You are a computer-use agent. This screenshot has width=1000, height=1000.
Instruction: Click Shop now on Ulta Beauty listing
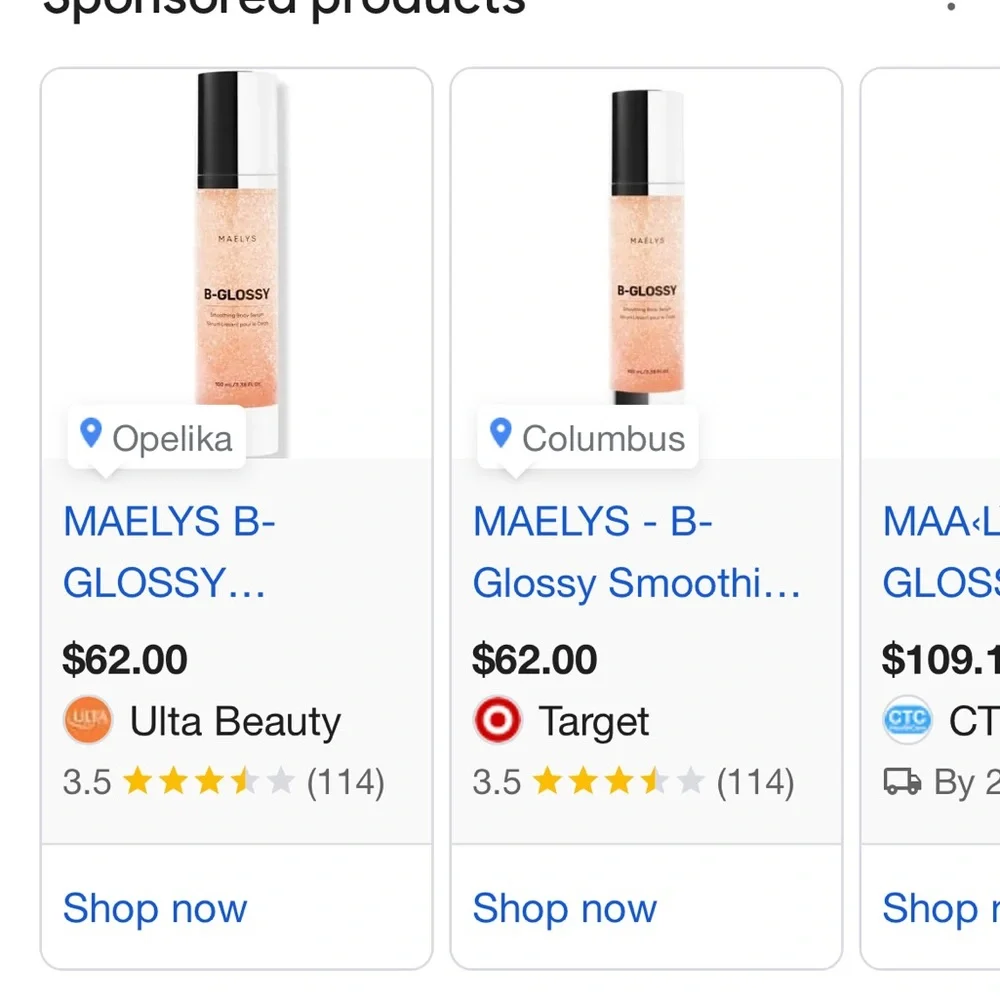coord(154,908)
